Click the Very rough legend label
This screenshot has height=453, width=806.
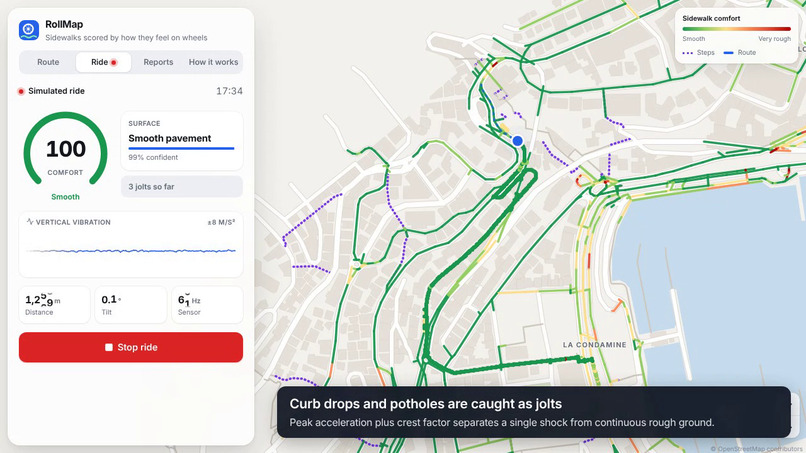point(774,39)
